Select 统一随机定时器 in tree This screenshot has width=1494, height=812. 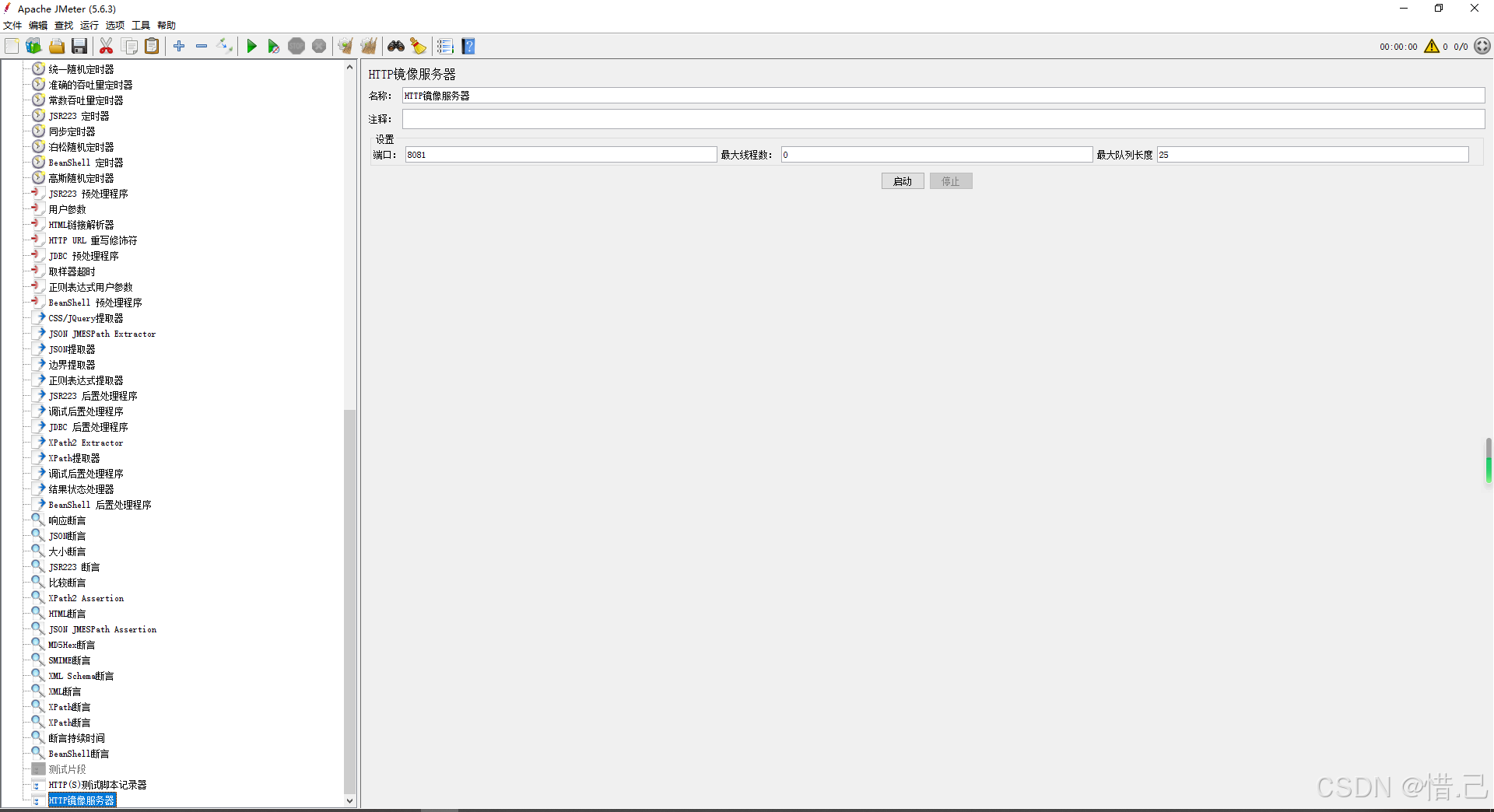pyautogui.click(x=81, y=69)
